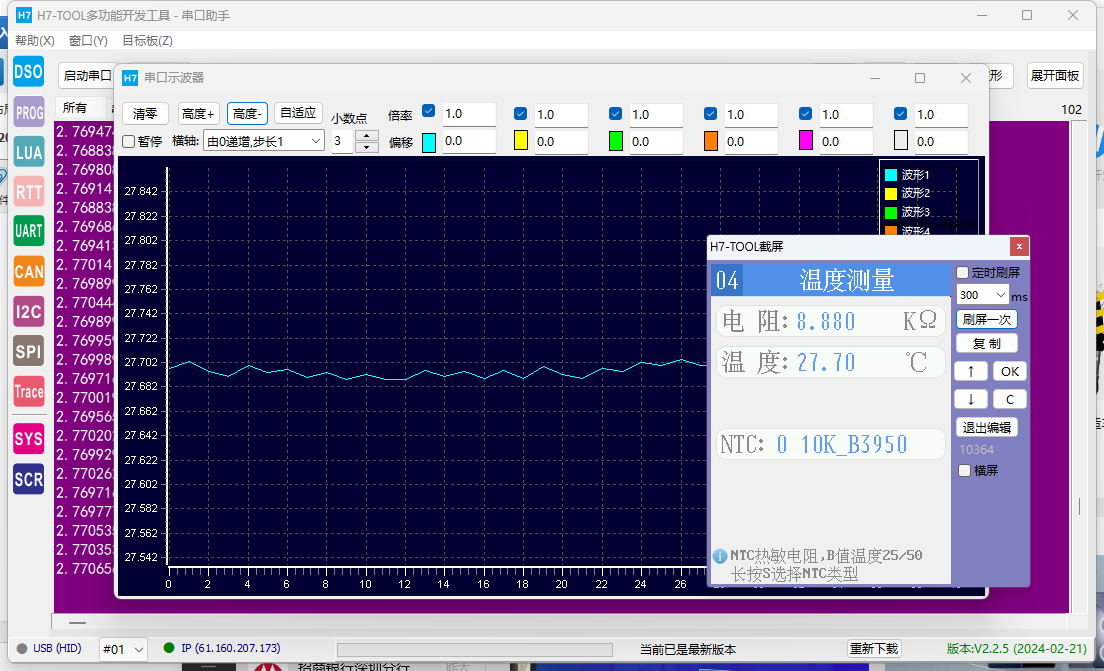Pick the cyan waveform 1 color swatch
Screen dimensions: 1104x671
[429, 142]
